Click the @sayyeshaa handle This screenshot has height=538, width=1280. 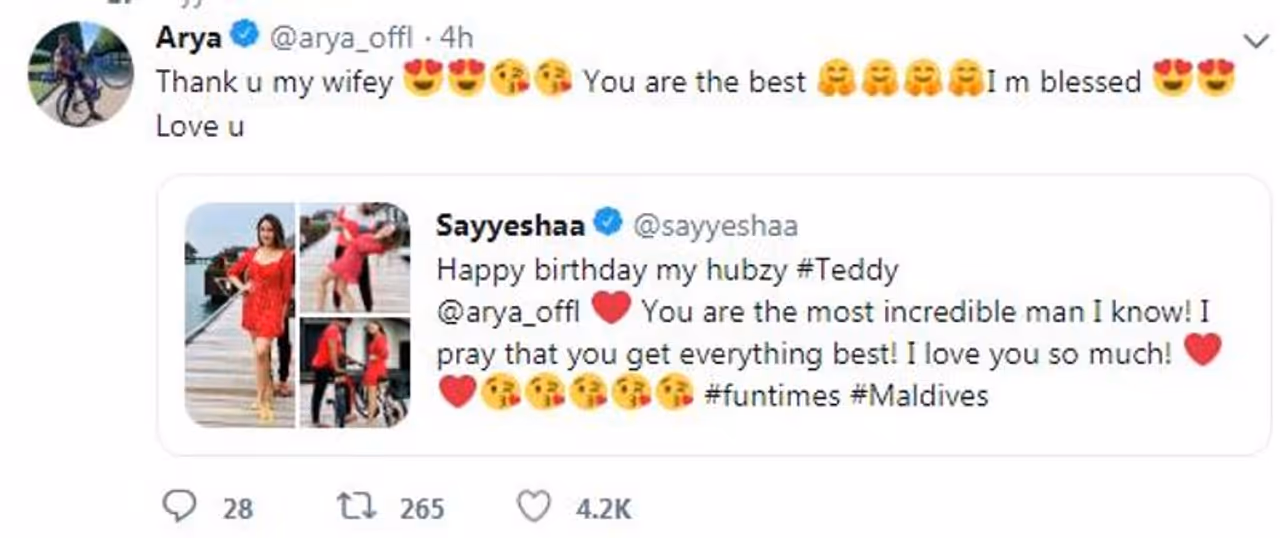click(x=715, y=226)
